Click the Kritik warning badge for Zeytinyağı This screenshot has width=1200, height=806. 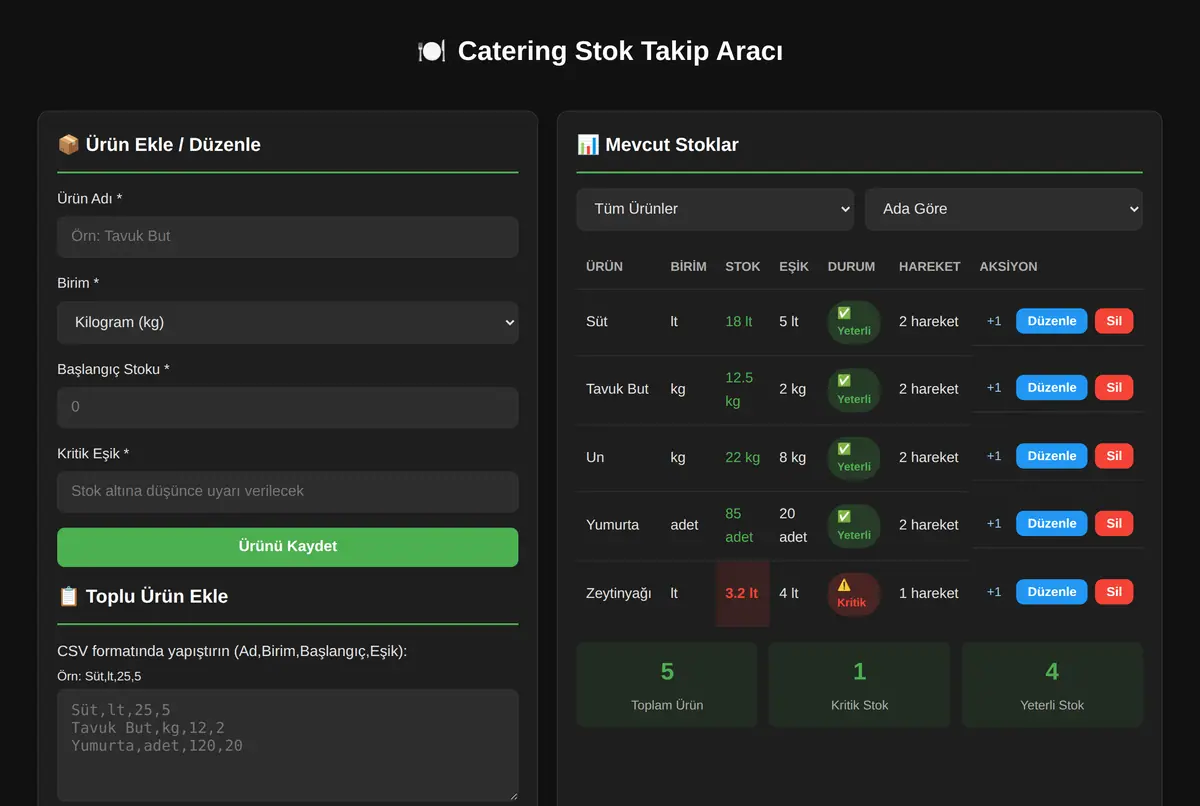(x=853, y=594)
